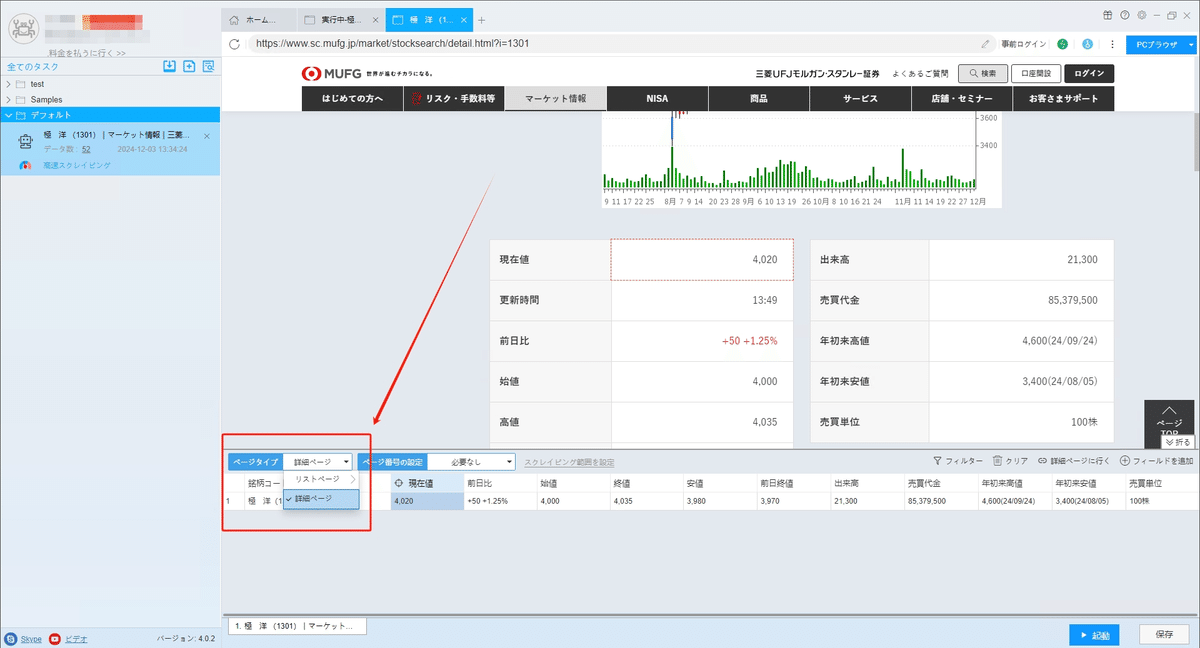Viewport: 1200px width, 648px height.
Task: Click the 検索 button on MUFG page
Action: (x=982, y=73)
